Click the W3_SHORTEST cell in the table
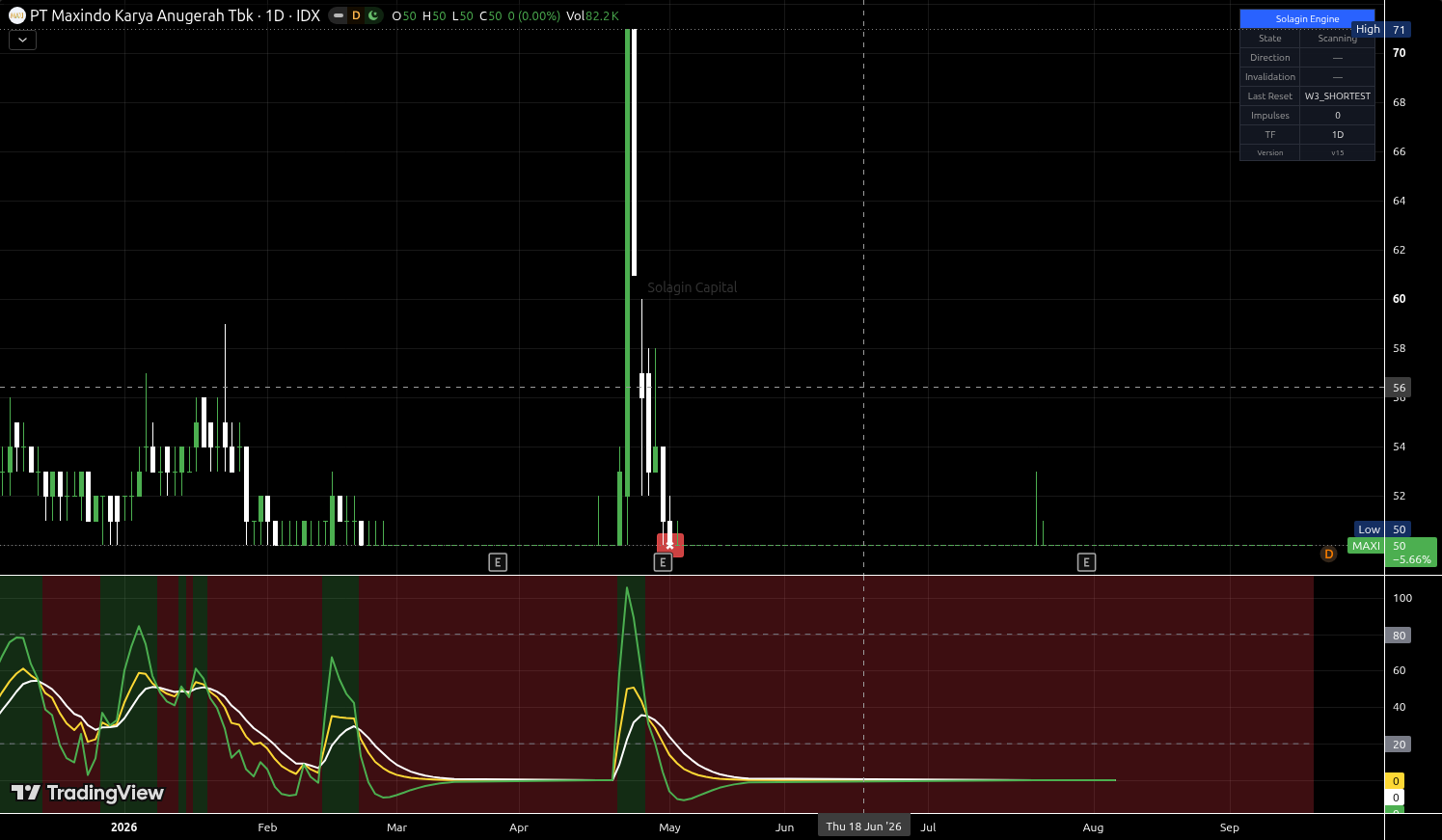This screenshot has width=1442, height=840. (x=1337, y=96)
